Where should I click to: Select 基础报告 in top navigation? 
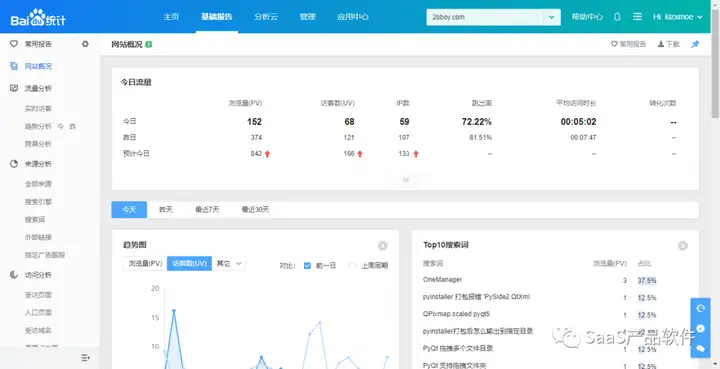(217, 17)
